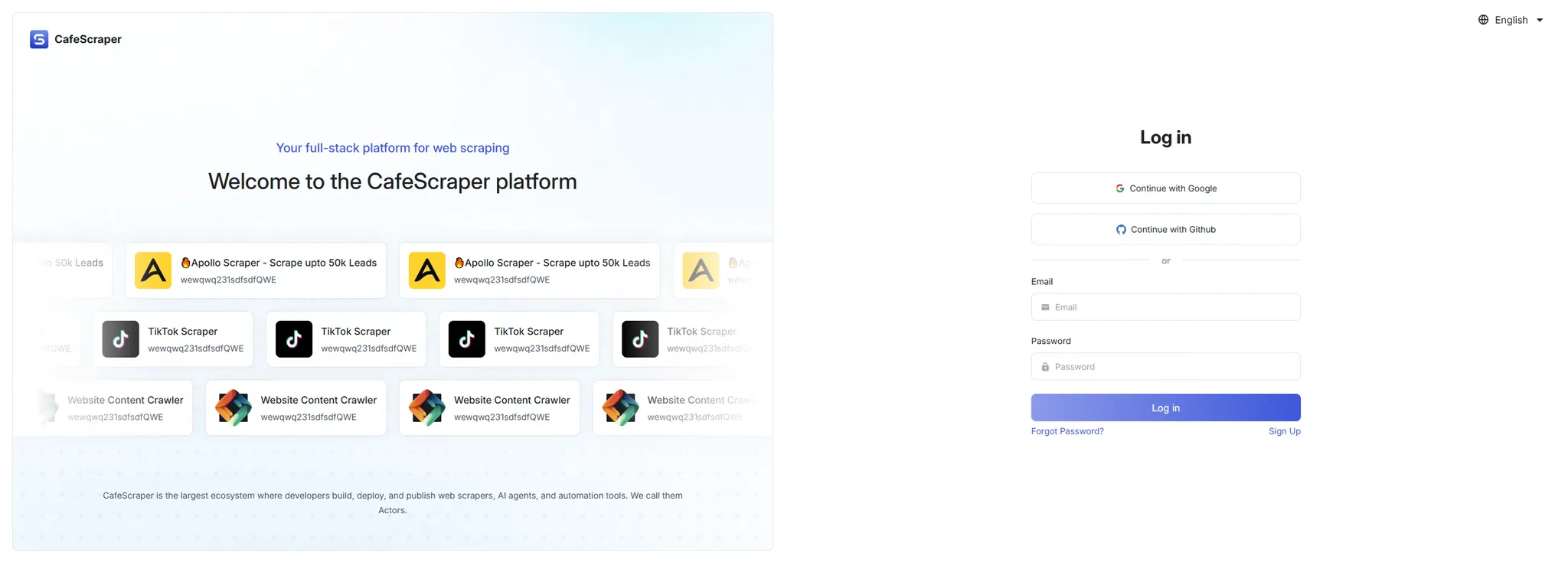Click 'Your full-stack platform for web scraping' tagline
This screenshot has height=563, width=1568.
pos(393,148)
